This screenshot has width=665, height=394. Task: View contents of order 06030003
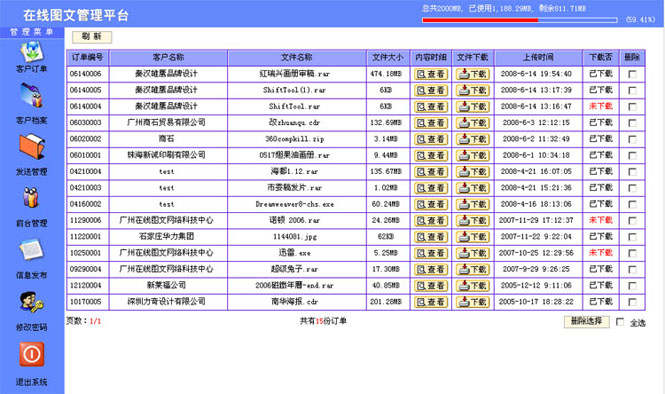coord(431,123)
